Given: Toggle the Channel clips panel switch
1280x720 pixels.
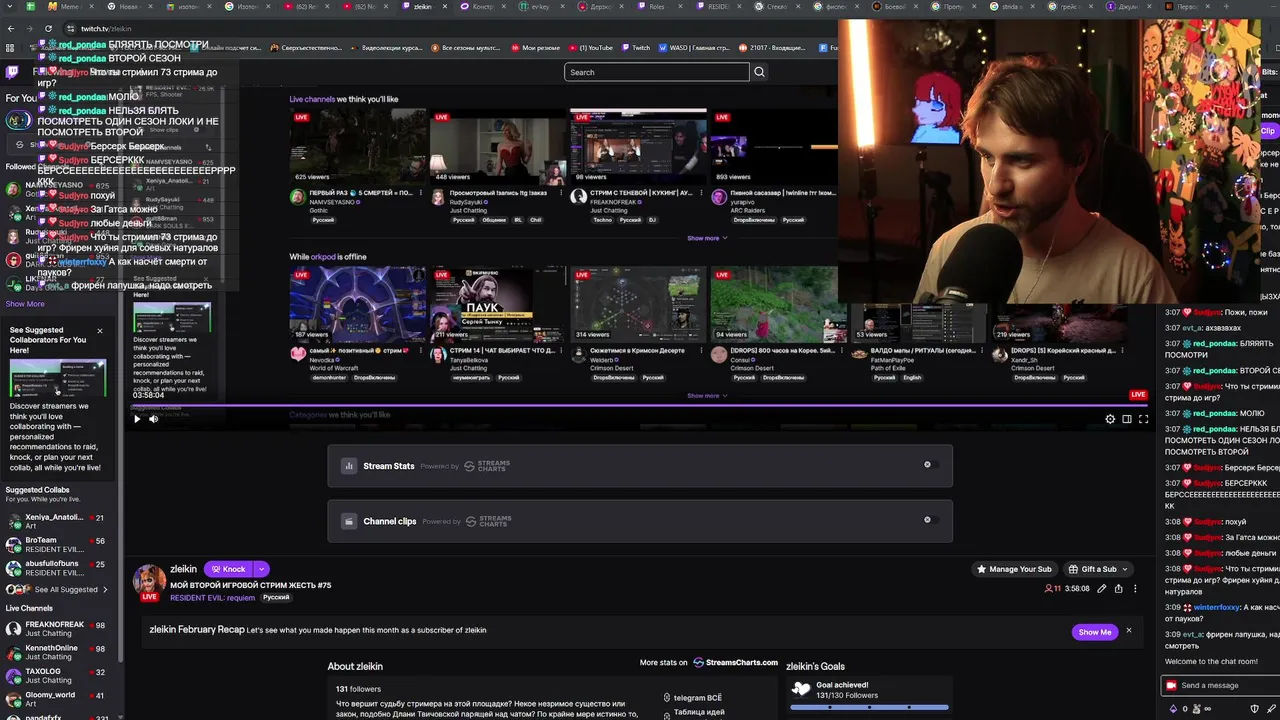Looking at the screenshot, I should pos(929,520).
